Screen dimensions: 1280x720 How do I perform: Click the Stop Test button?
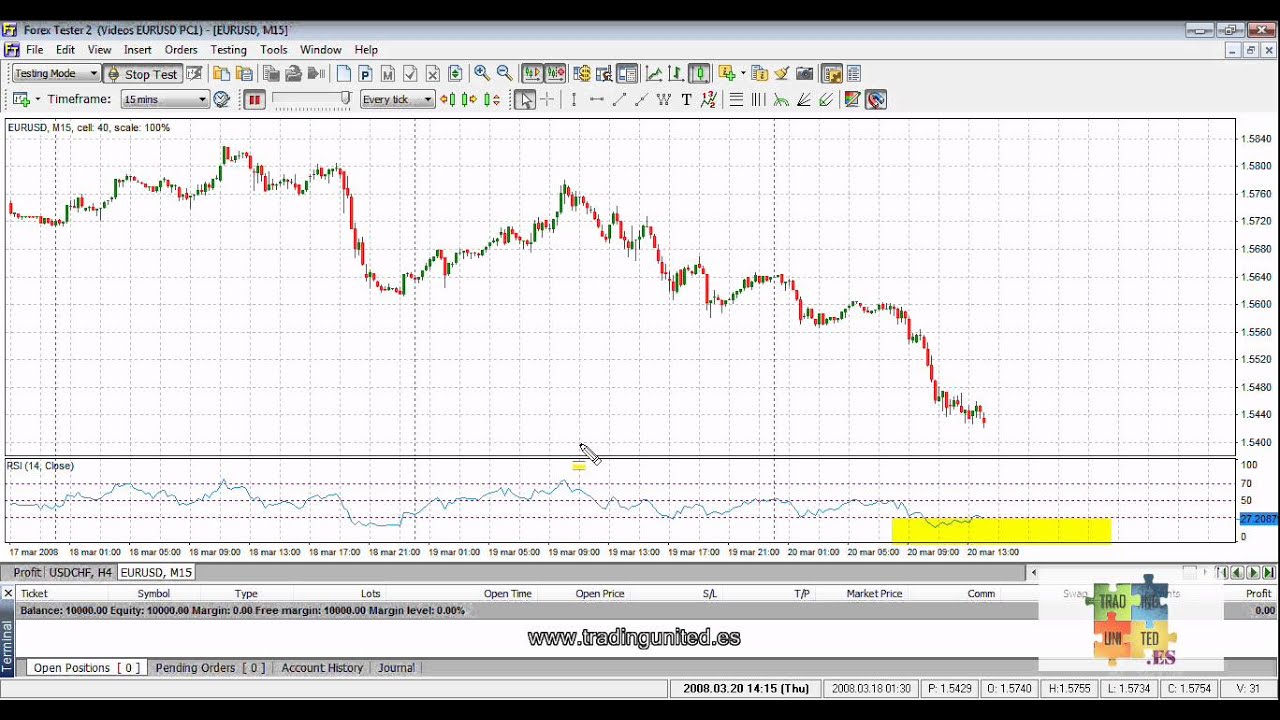(141, 73)
